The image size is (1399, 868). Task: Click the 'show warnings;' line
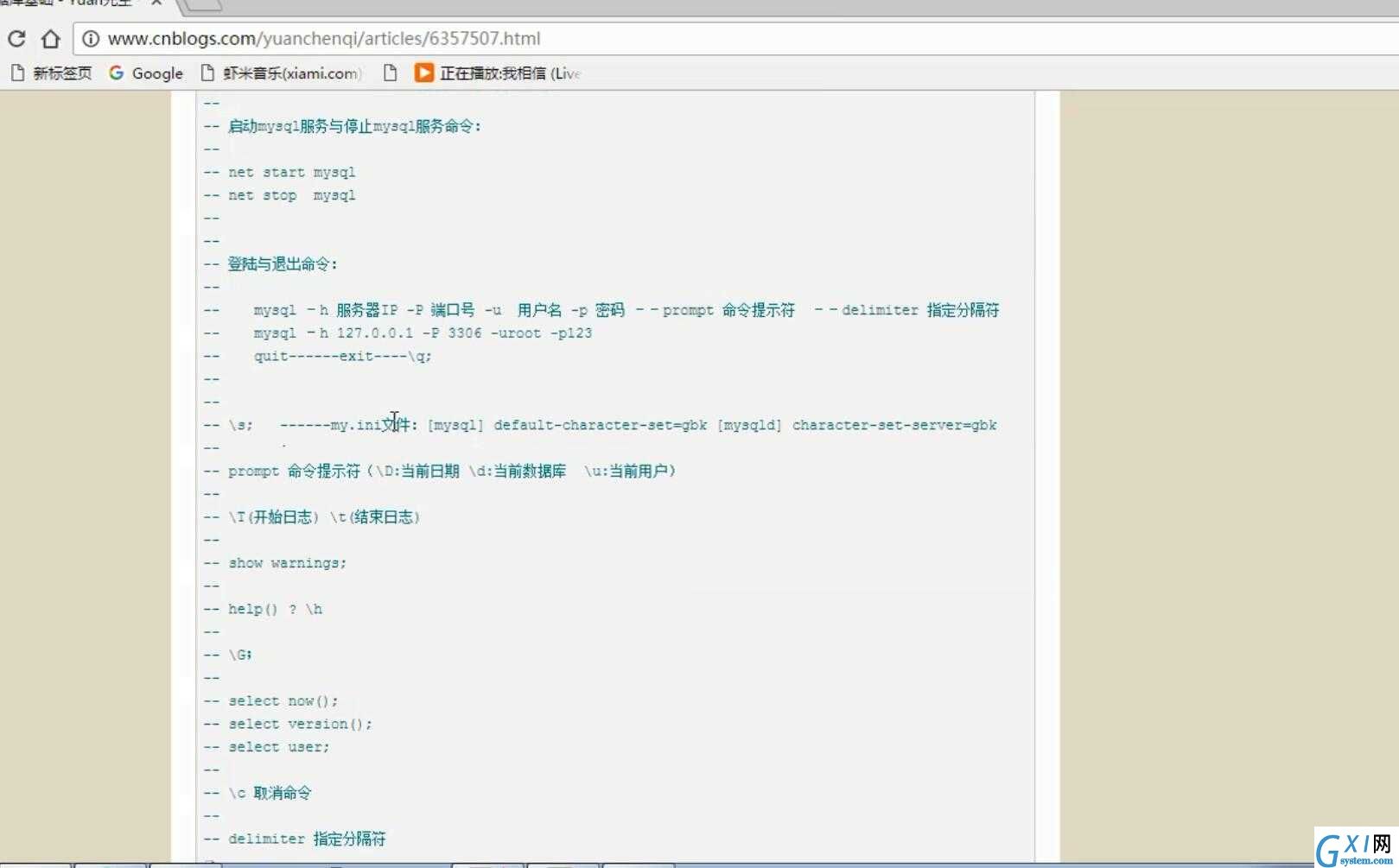coord(287,563)
